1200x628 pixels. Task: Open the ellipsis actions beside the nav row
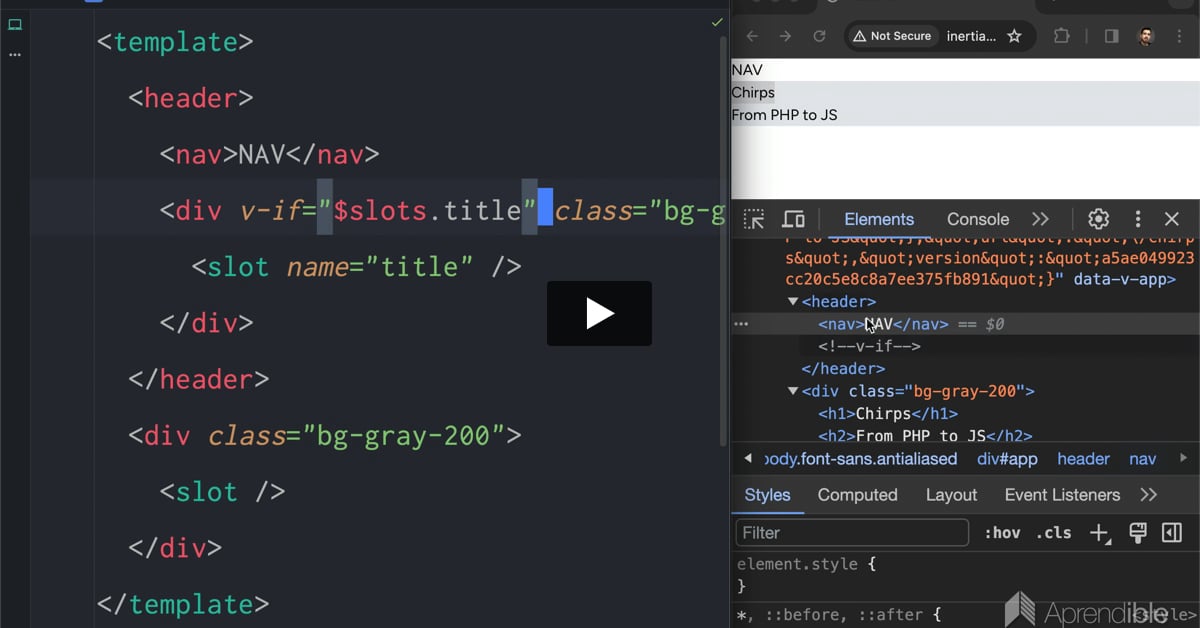pyautogui.click(x=741, y=324)
